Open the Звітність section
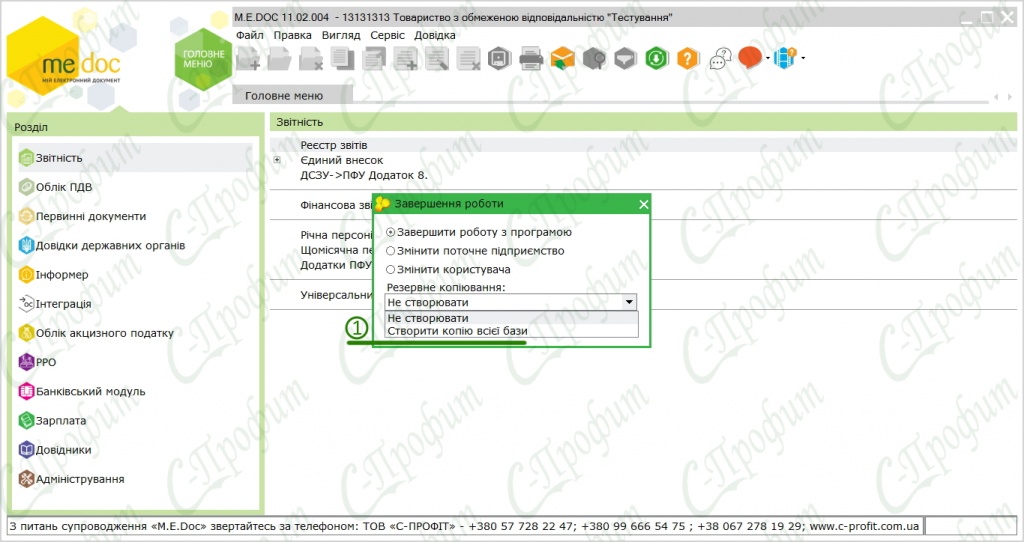Screen dimensions: 1024x542 pos(134,158)
